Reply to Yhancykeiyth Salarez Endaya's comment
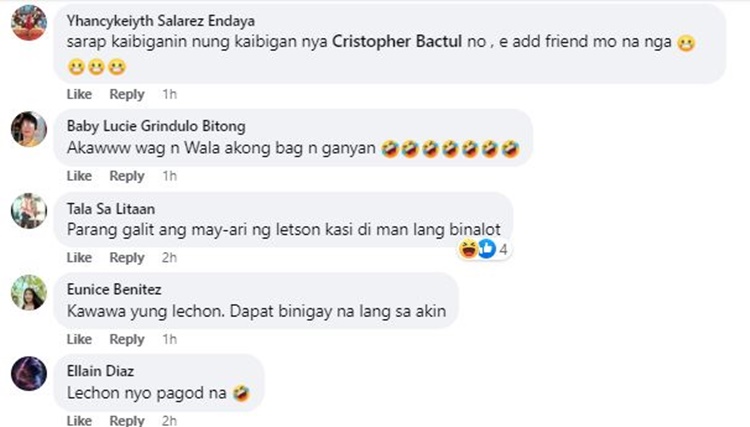 click(127, 94)
